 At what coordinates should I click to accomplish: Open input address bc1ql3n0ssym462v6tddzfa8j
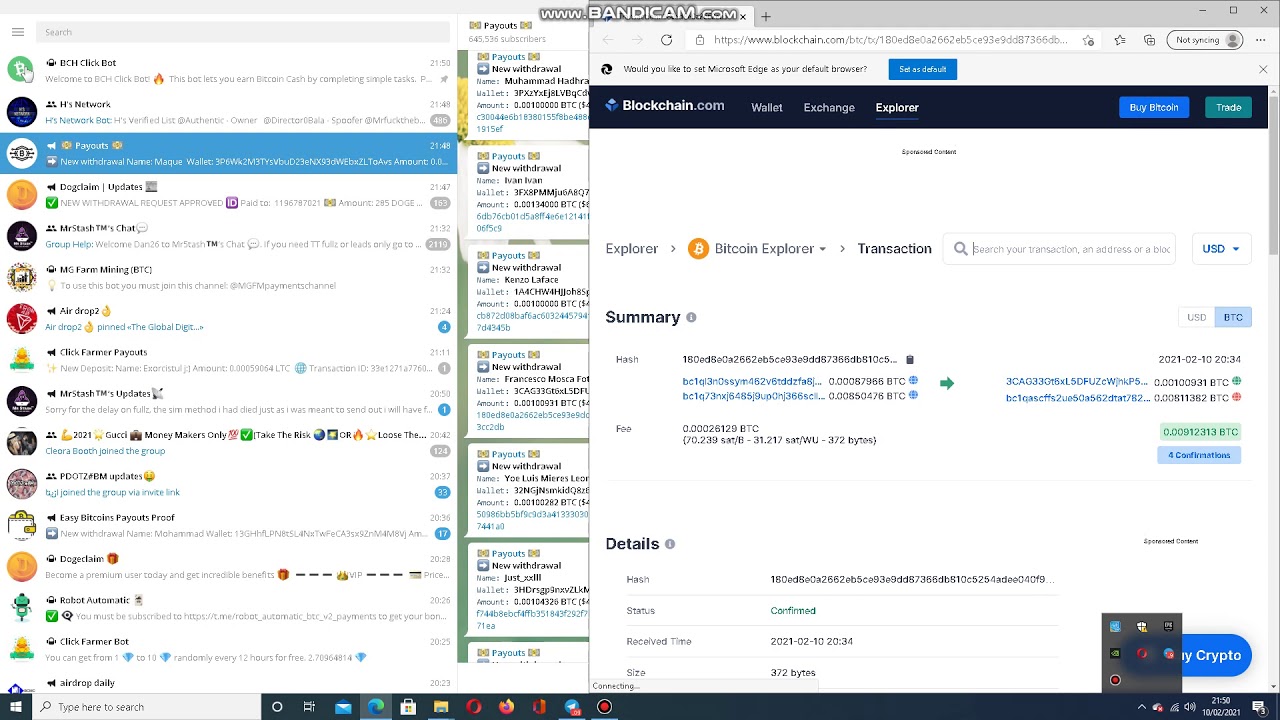(752, 382)
